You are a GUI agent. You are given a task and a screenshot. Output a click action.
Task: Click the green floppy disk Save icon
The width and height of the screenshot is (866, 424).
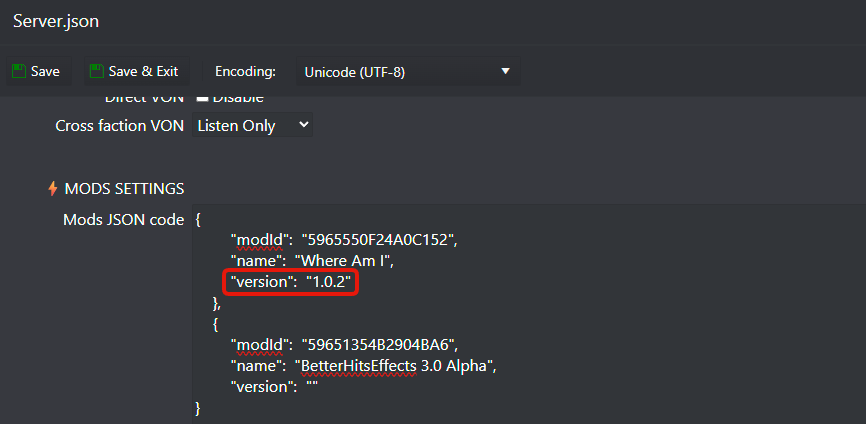click(x=18, y=71)
